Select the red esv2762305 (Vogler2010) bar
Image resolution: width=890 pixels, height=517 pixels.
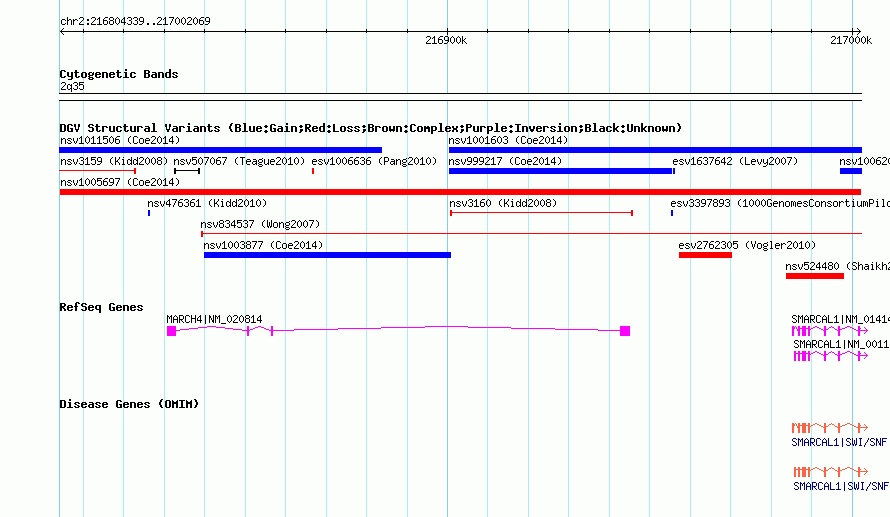706,255
